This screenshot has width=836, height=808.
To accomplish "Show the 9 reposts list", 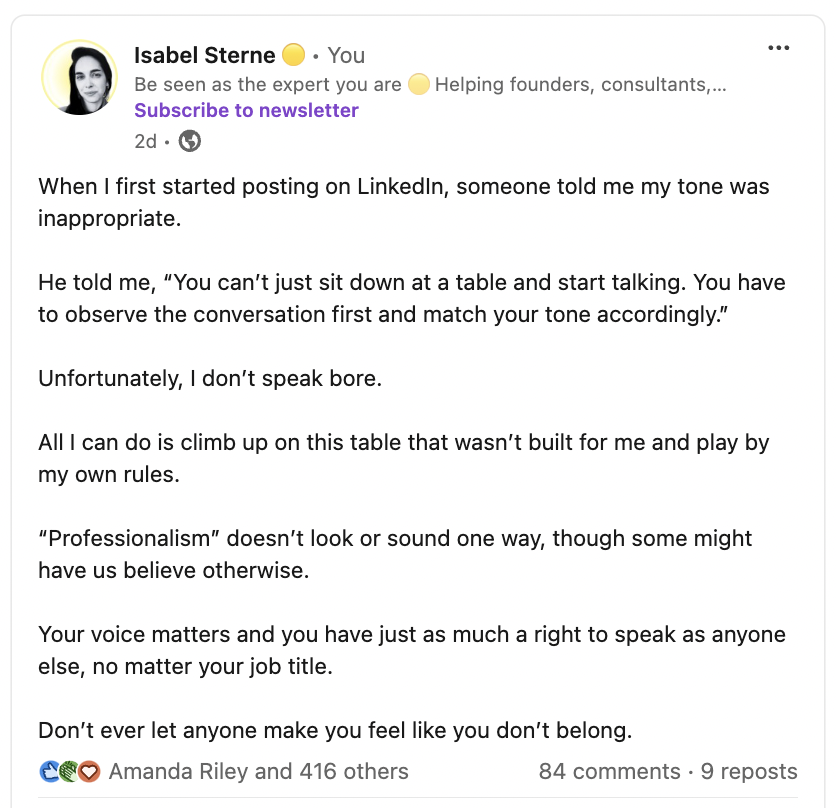I will point(749,772).
